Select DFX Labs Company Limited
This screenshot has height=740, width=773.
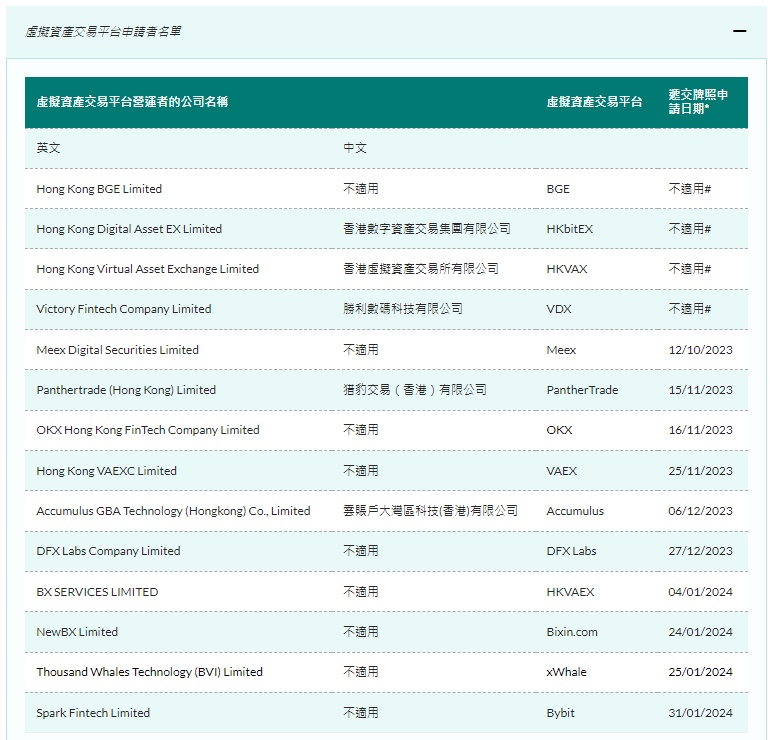click(108, 551)
